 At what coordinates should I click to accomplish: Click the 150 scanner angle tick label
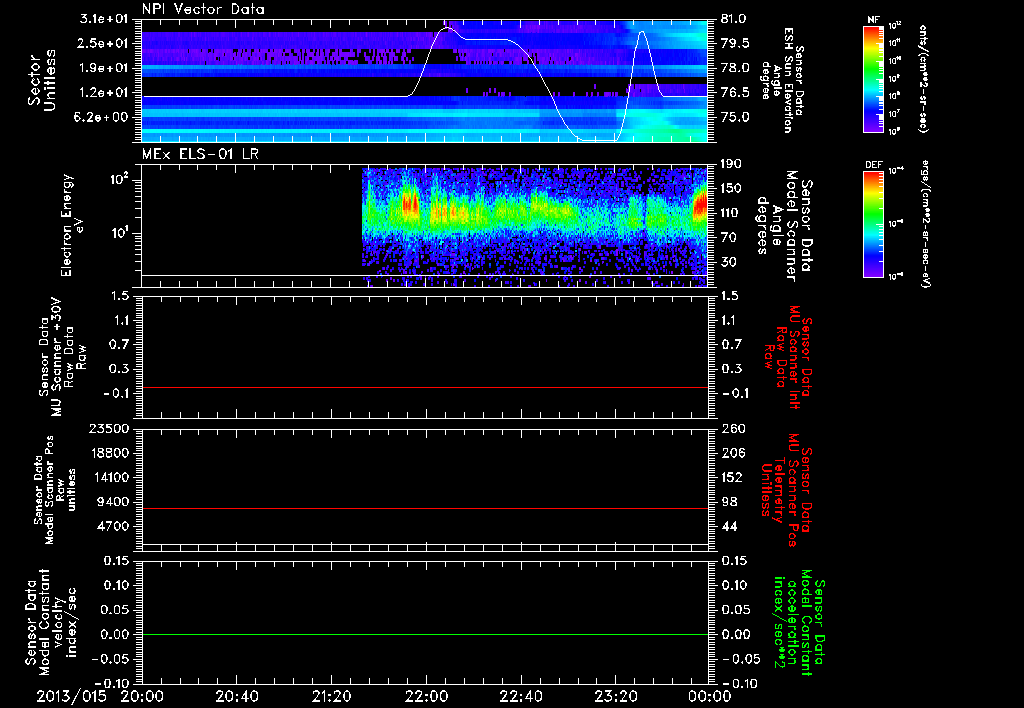point(731,188)
